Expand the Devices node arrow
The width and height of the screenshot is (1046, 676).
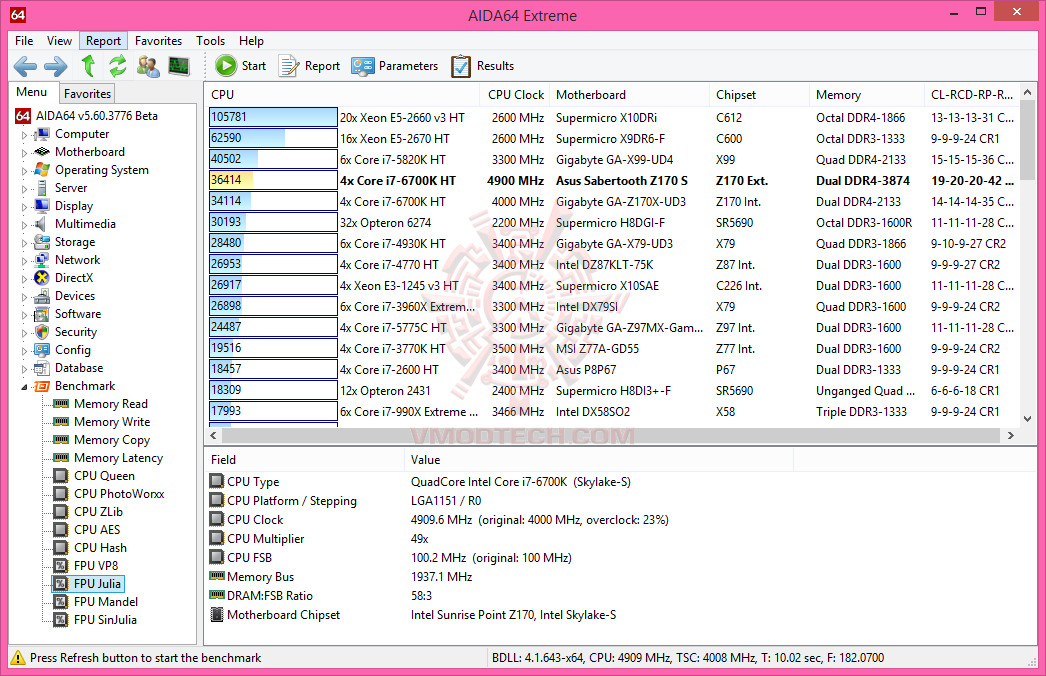[x=24, y=297]
